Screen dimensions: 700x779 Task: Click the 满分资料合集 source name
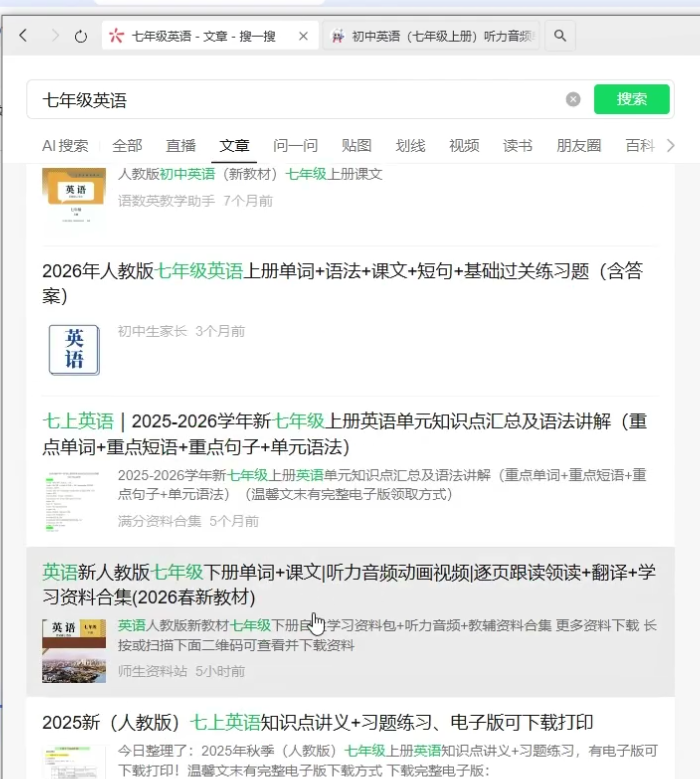coord(159,521)
